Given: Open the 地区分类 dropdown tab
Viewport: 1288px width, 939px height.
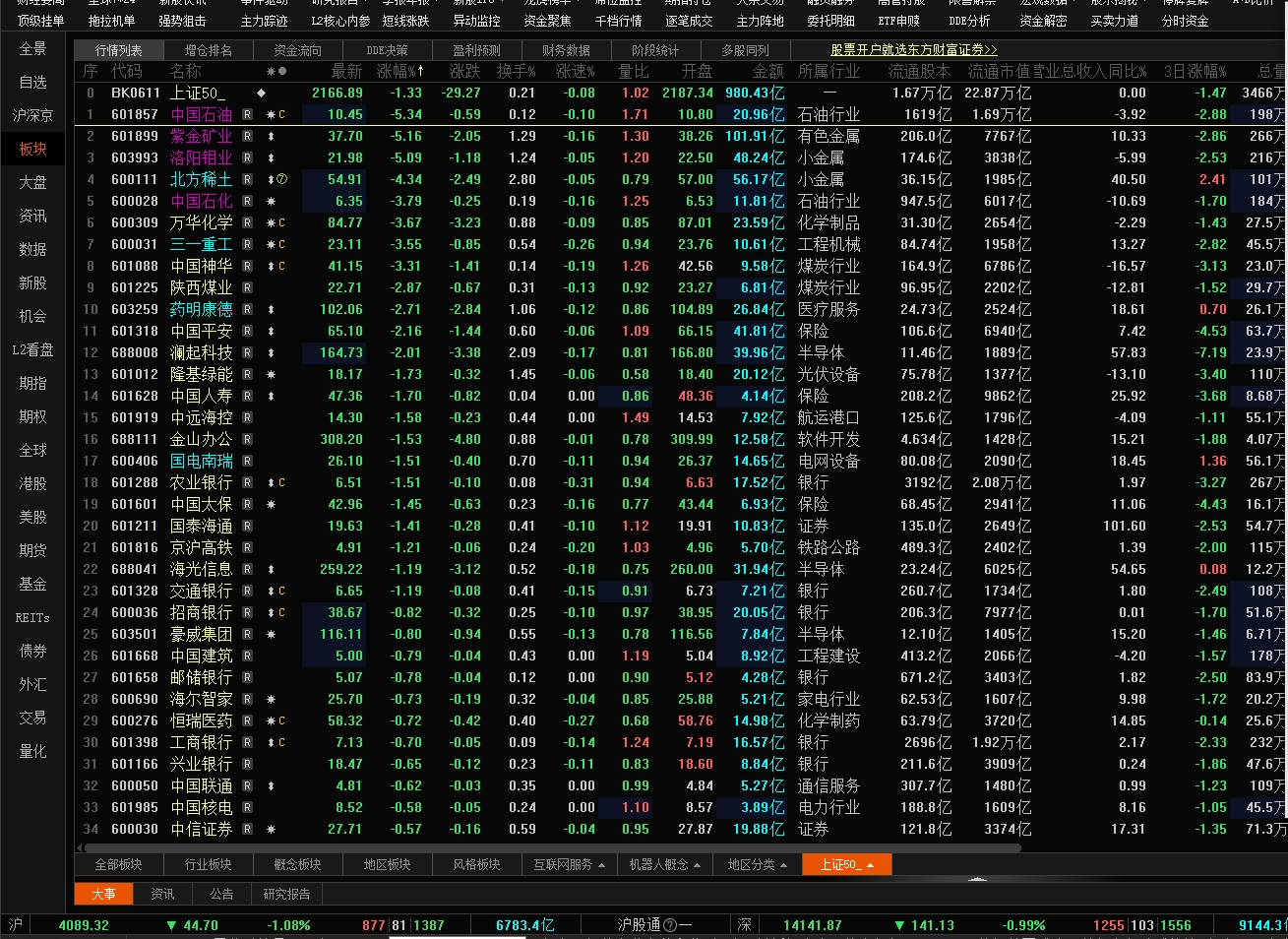Looking at the screenshot, I should pyautogui.click(x=757, y=864).
